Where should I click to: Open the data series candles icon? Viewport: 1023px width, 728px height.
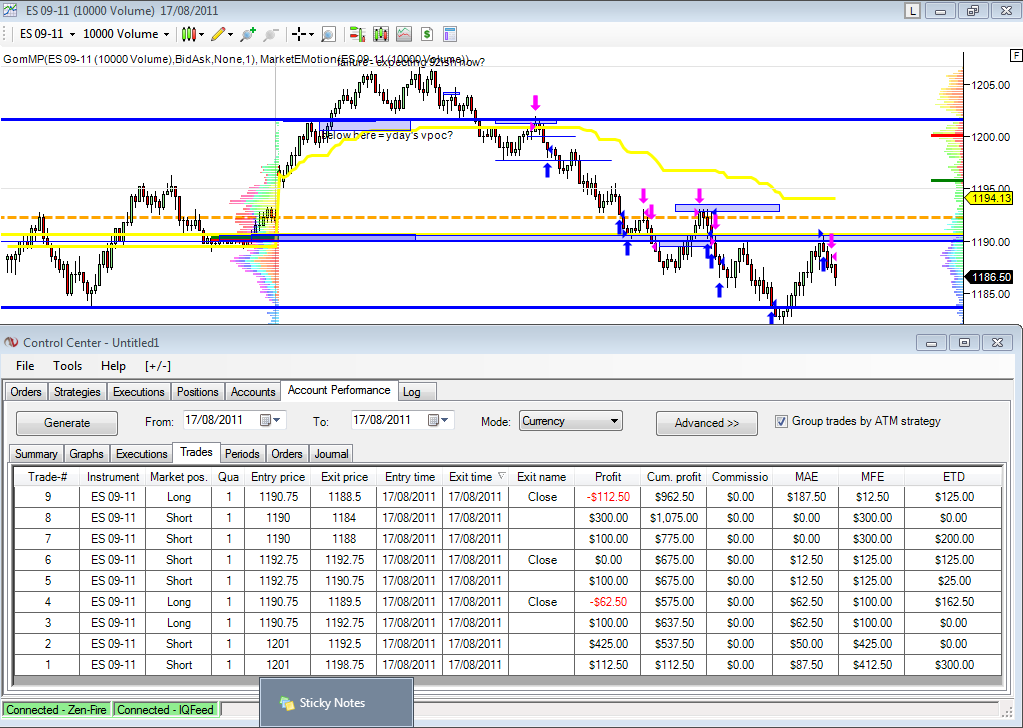click(381, 34)
